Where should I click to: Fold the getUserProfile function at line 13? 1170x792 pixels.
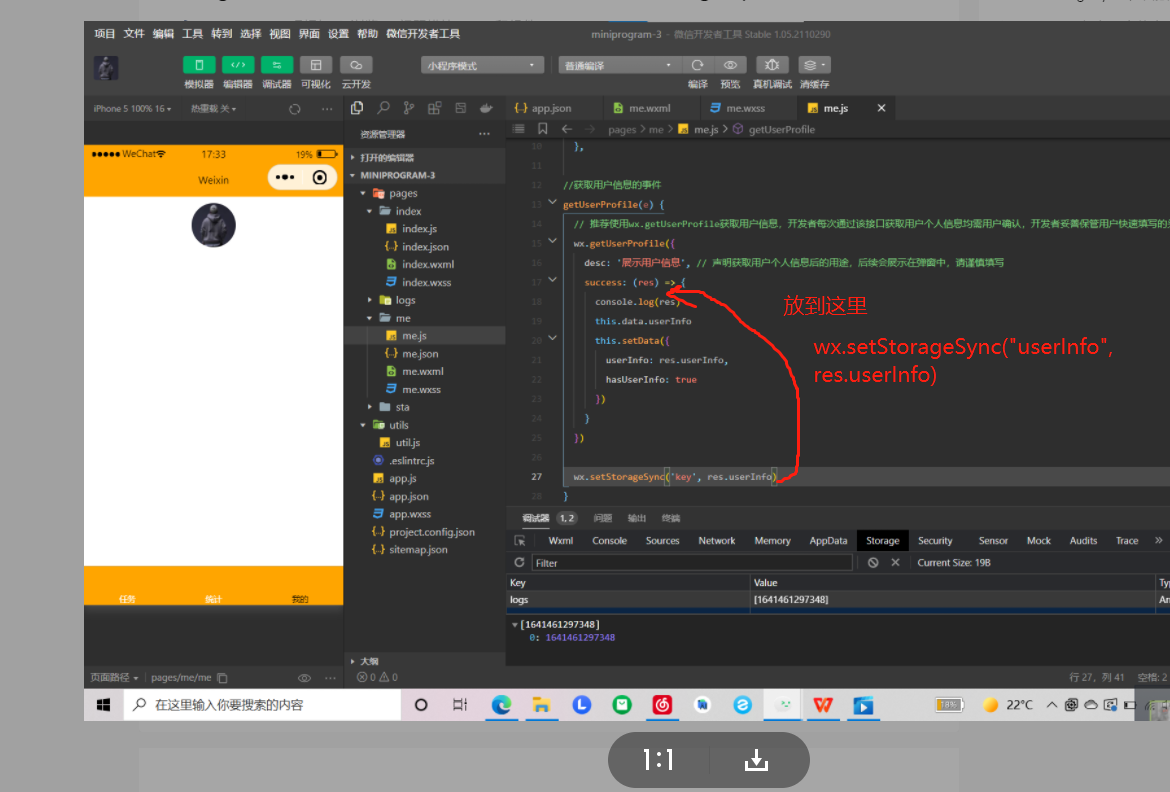coord(552,202)
